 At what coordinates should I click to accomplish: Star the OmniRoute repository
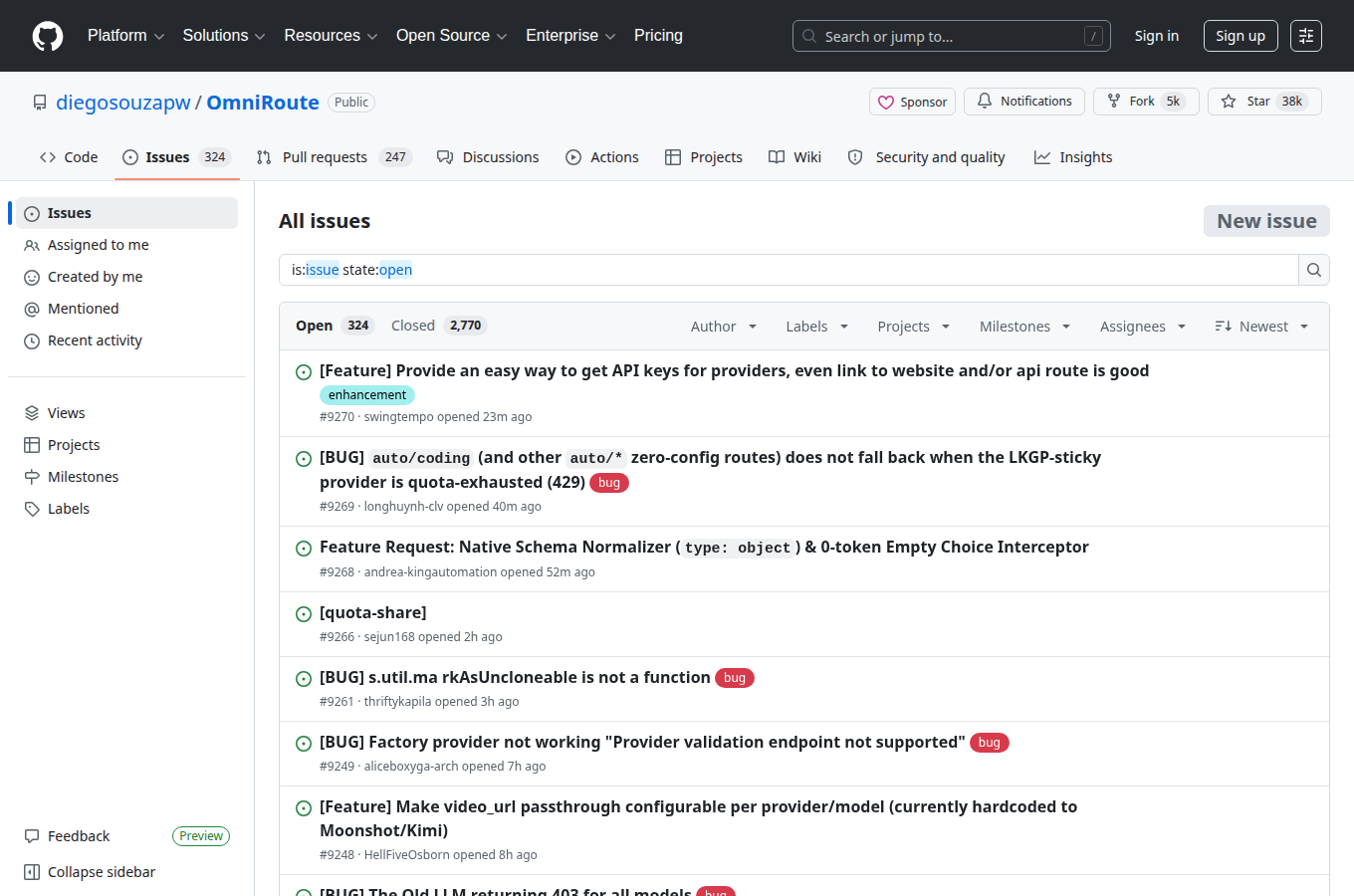1264,102
